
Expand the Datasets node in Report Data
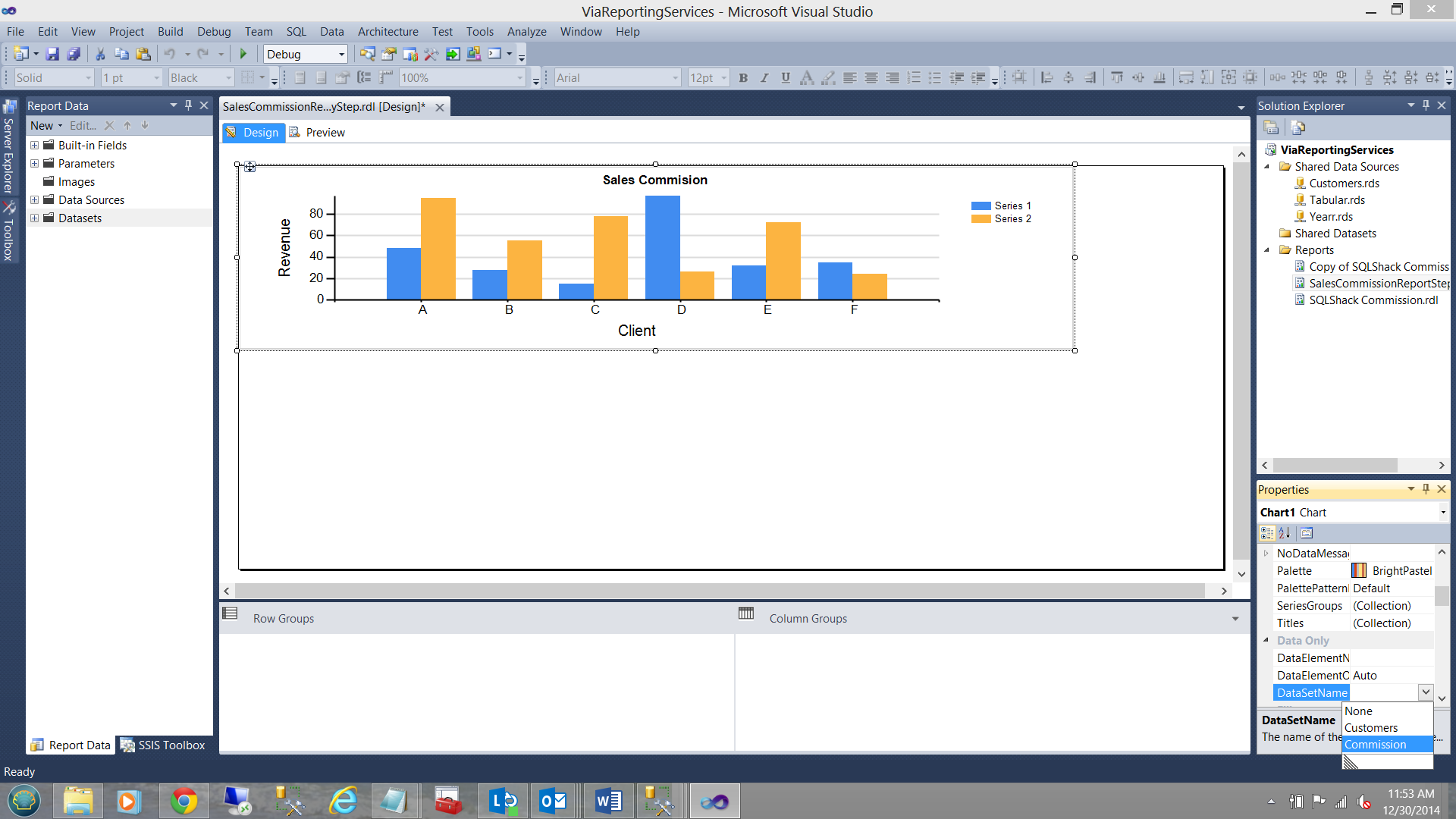click(34, 218)
